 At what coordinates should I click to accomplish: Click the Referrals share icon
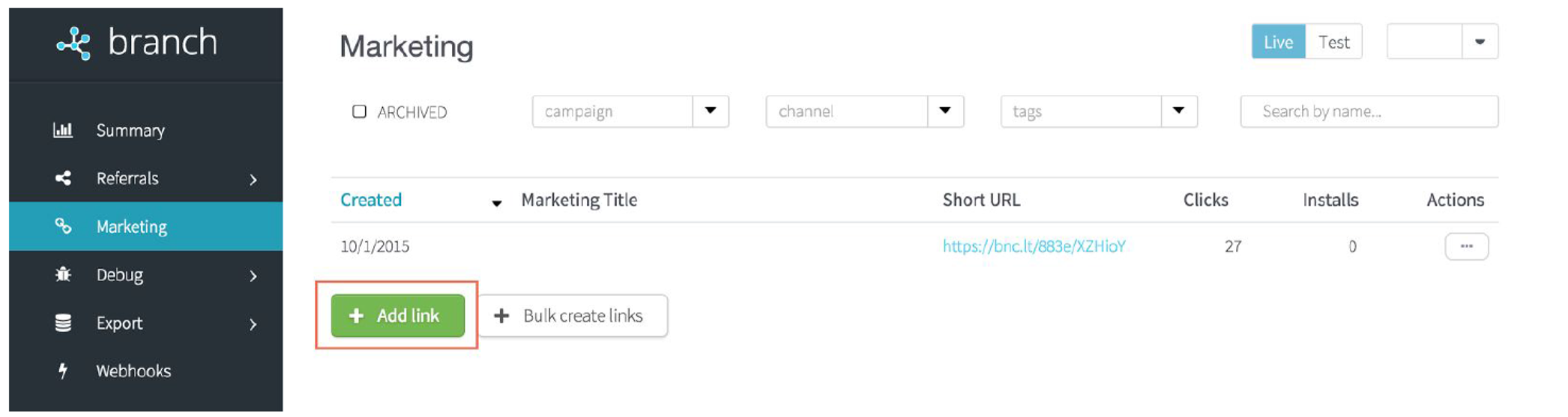[63, 178]
